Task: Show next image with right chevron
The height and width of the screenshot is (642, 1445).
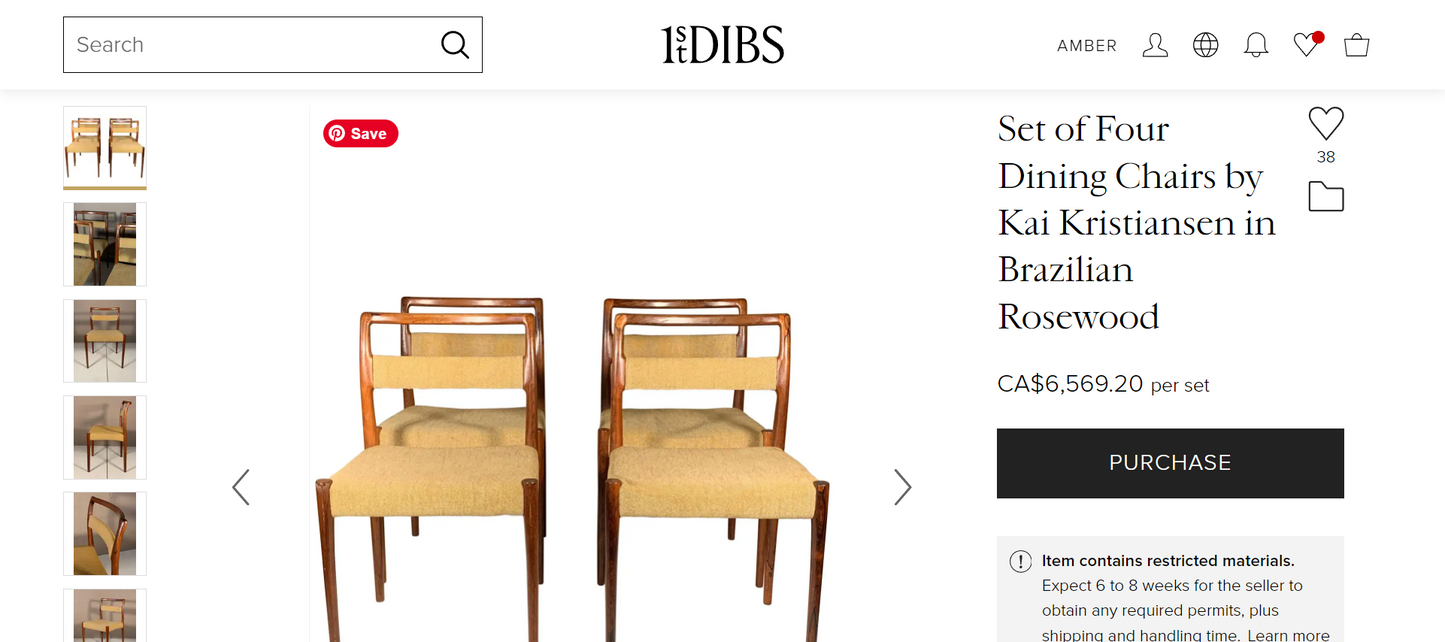Action: pos(902,487)
